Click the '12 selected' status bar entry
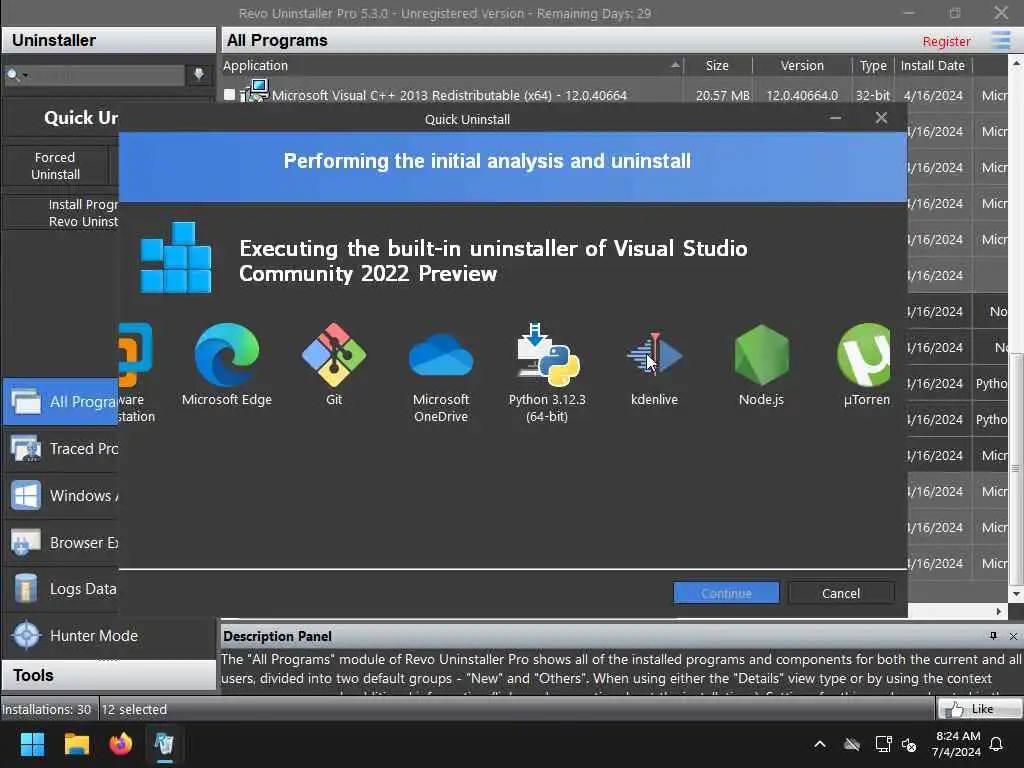 [134, 709]
